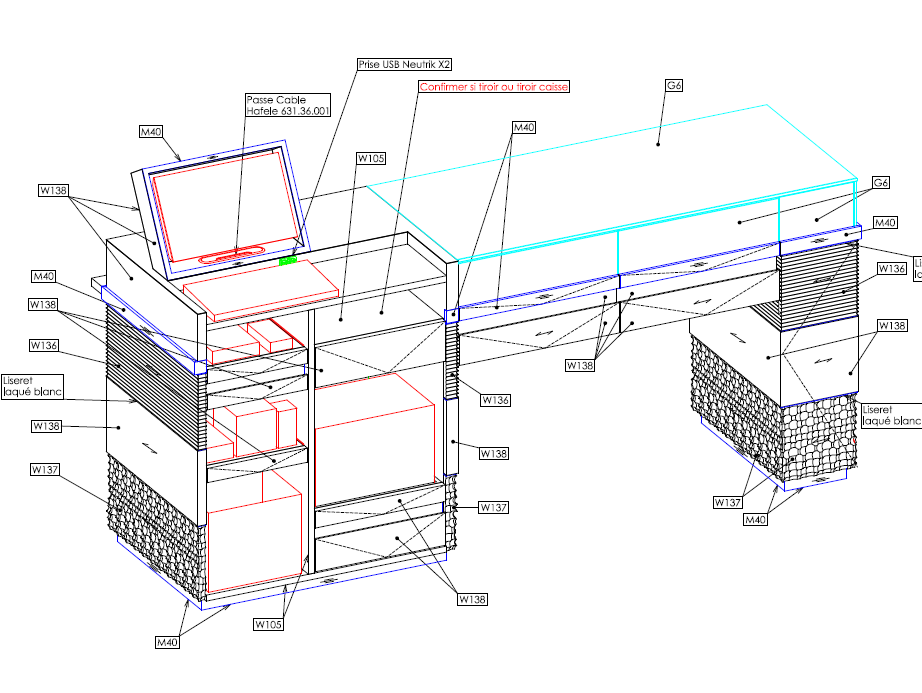
Task: Select the red cable pass oval under the screen
Action: pyautogui.click(x=231, y=256)
